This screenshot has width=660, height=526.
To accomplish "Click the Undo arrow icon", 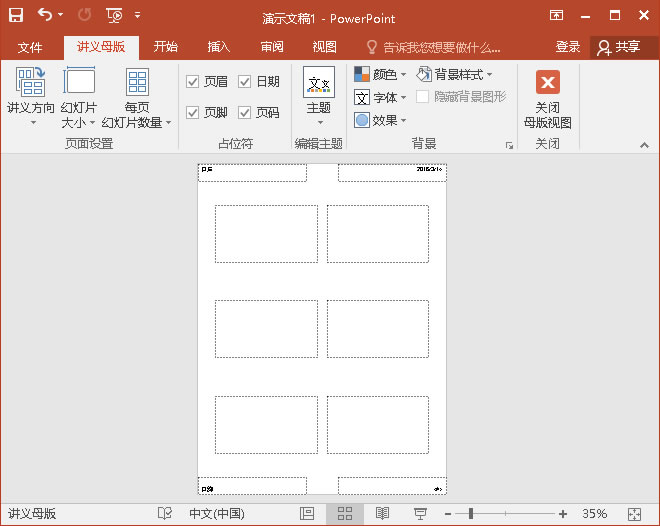I will 45,16.
